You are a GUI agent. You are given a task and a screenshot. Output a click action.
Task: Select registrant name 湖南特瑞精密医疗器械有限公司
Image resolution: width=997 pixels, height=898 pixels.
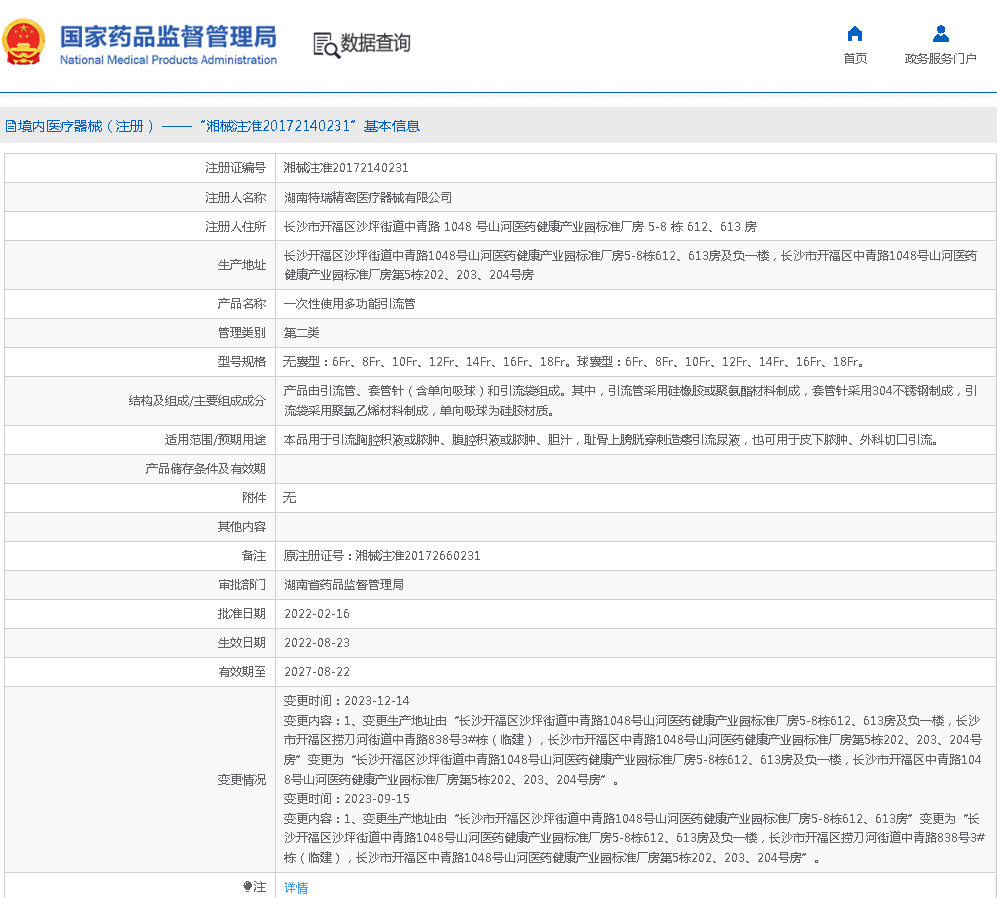point(368,198)
